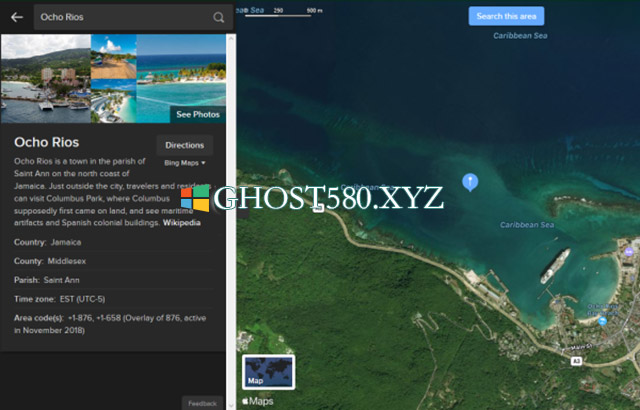Click the magnifier search icon
The width and height of the screenshot is (640, 410).
pyautogui.click(x=218, y=17)
